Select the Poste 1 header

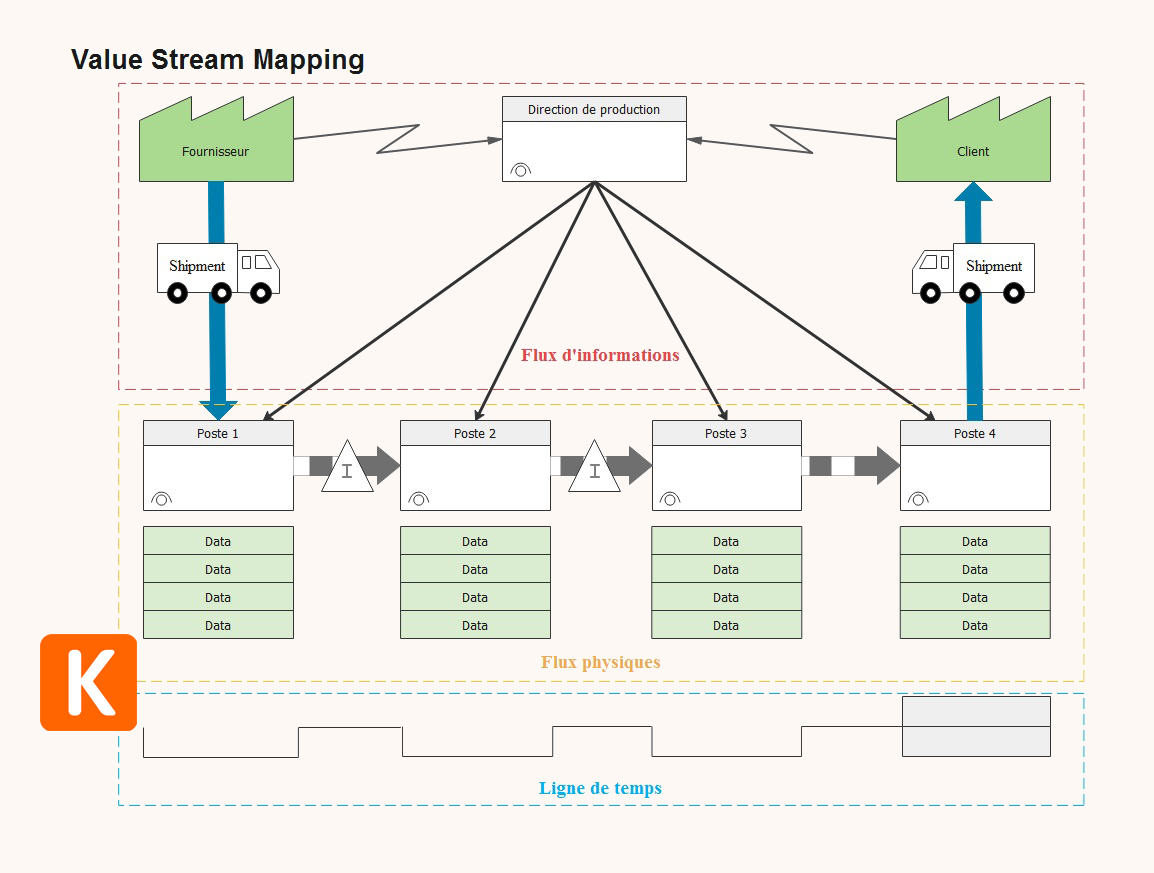point(219,433)
